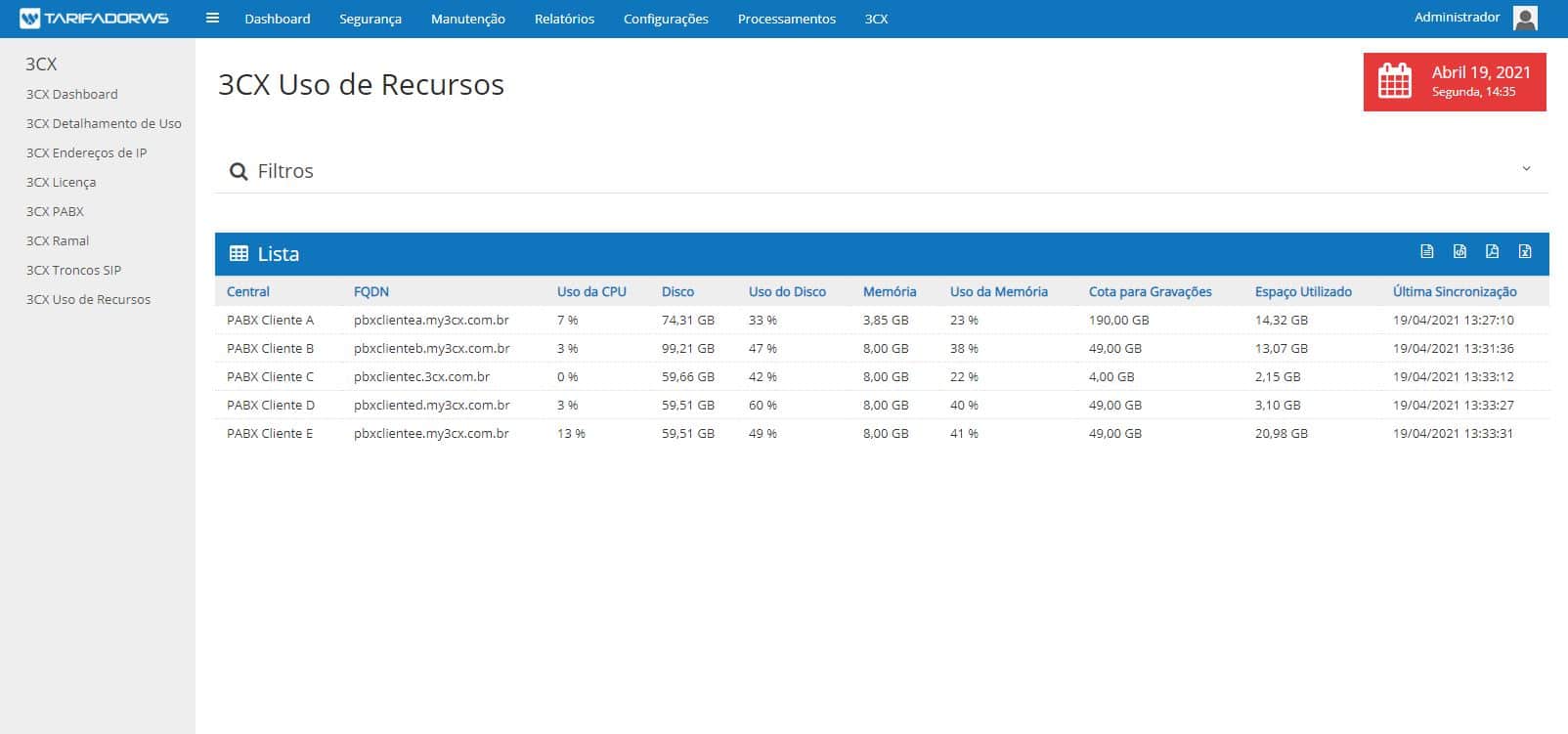The image size is (1568, 734).
Task: Click memory value 3,85 GB
Action: (x=886, y=320)
